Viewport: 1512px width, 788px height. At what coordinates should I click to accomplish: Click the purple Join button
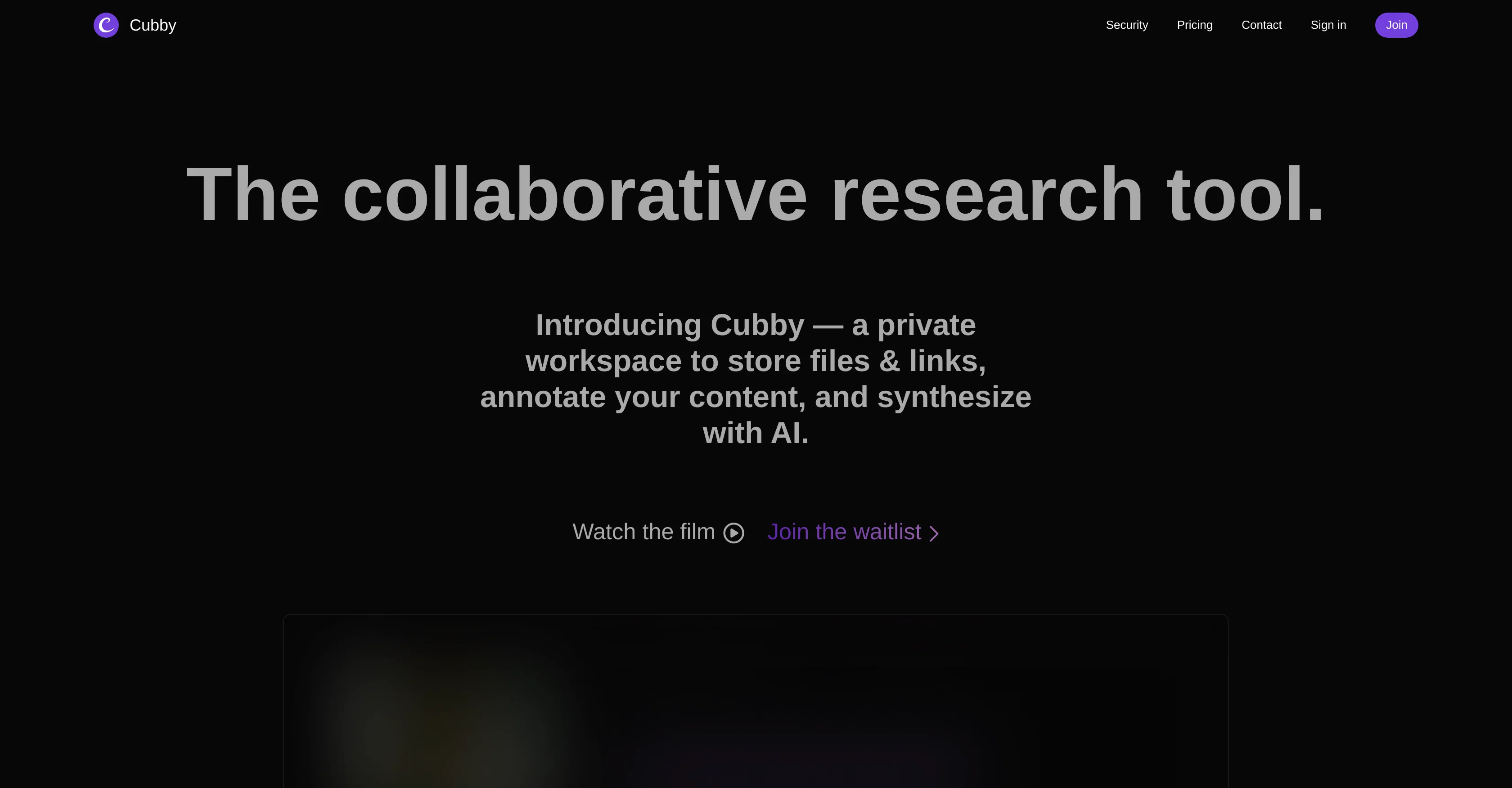tap(1396, 25)
